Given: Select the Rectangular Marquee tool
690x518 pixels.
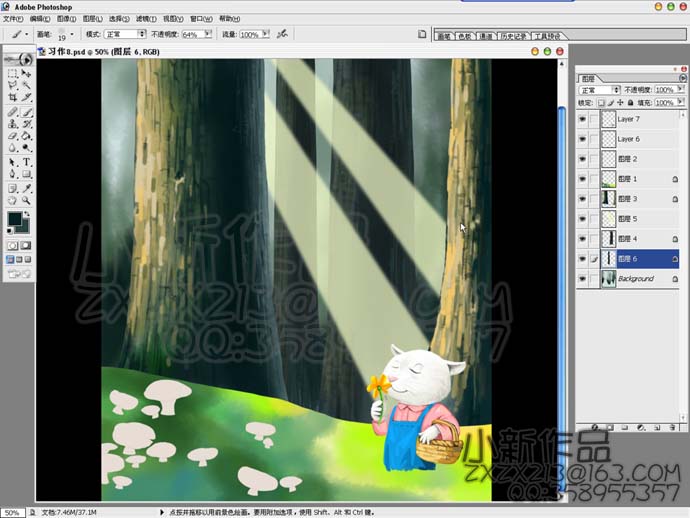Looking at the screenshot, I should point(12,73).
